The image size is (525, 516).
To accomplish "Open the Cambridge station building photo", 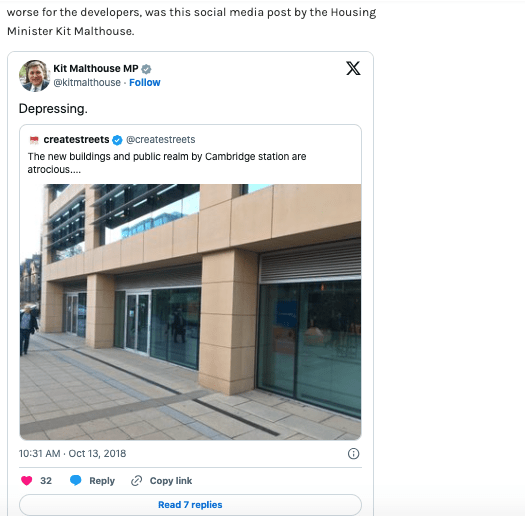I will [x=191, y=312].
